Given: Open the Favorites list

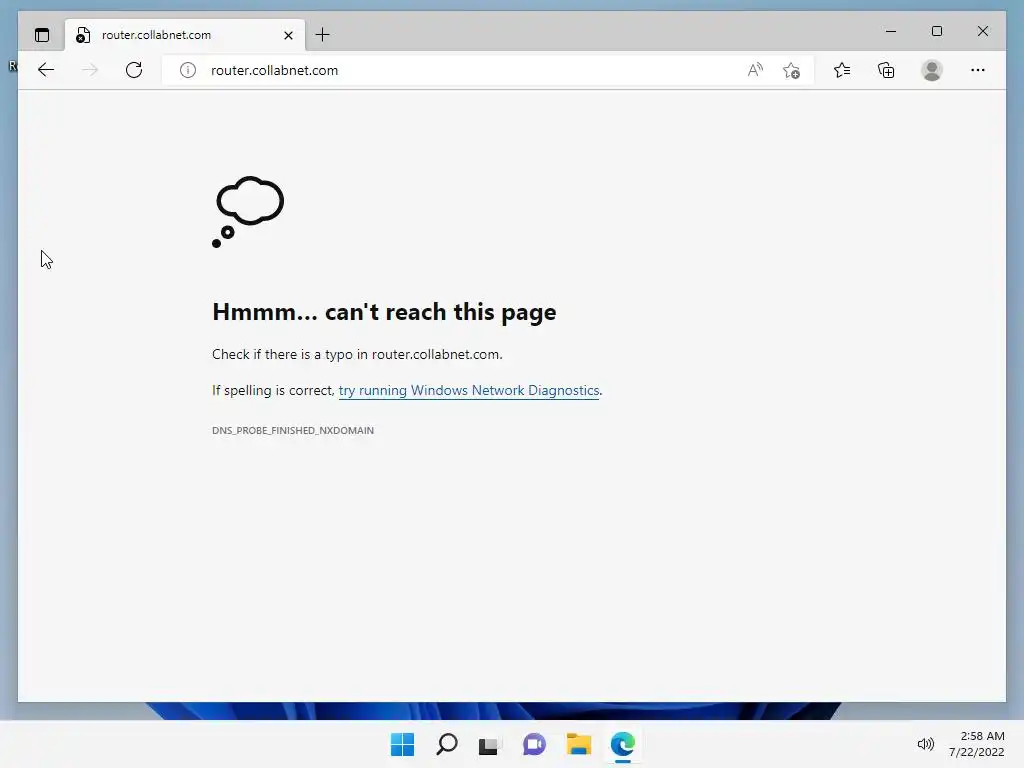Looking at the screenshot, I should 842,70.
